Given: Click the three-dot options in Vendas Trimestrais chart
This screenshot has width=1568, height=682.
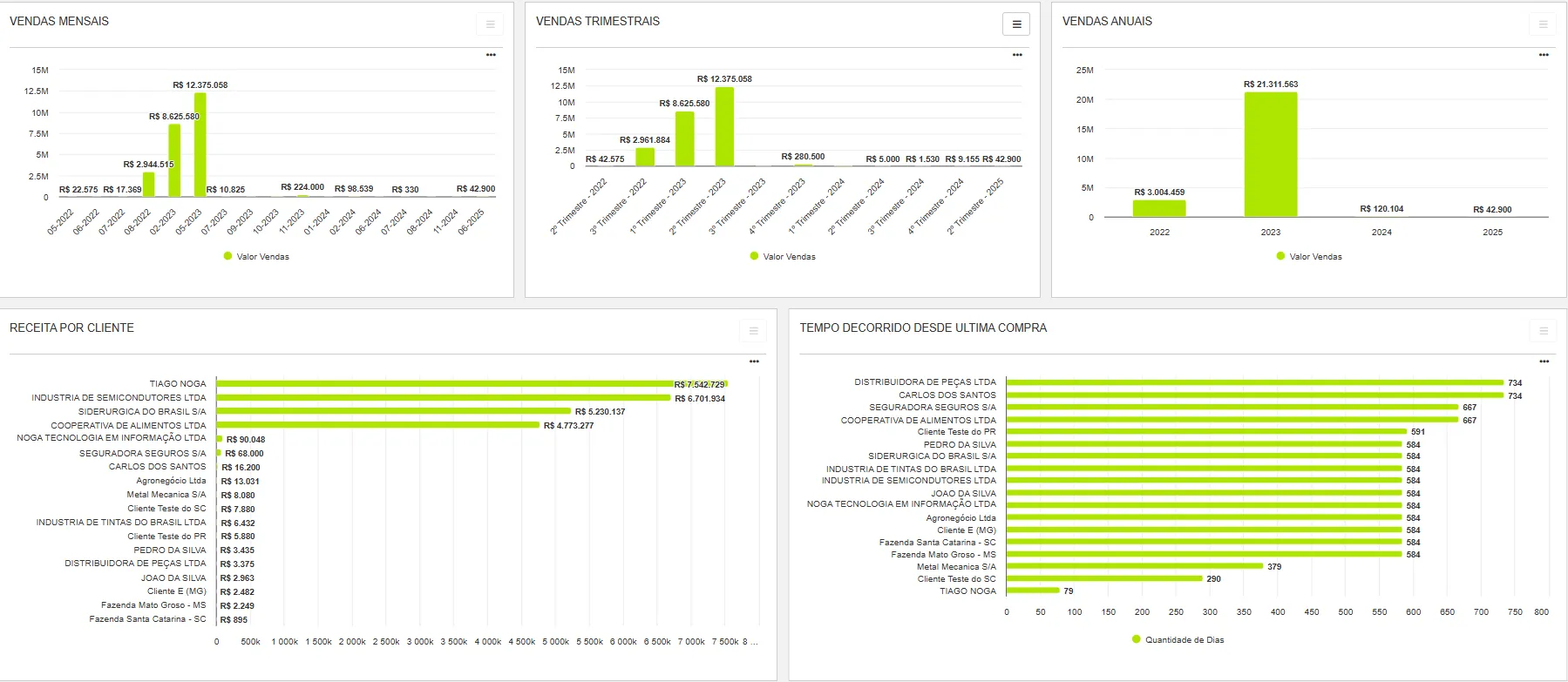Looking at the screenshot, I should pos(1017,55).
